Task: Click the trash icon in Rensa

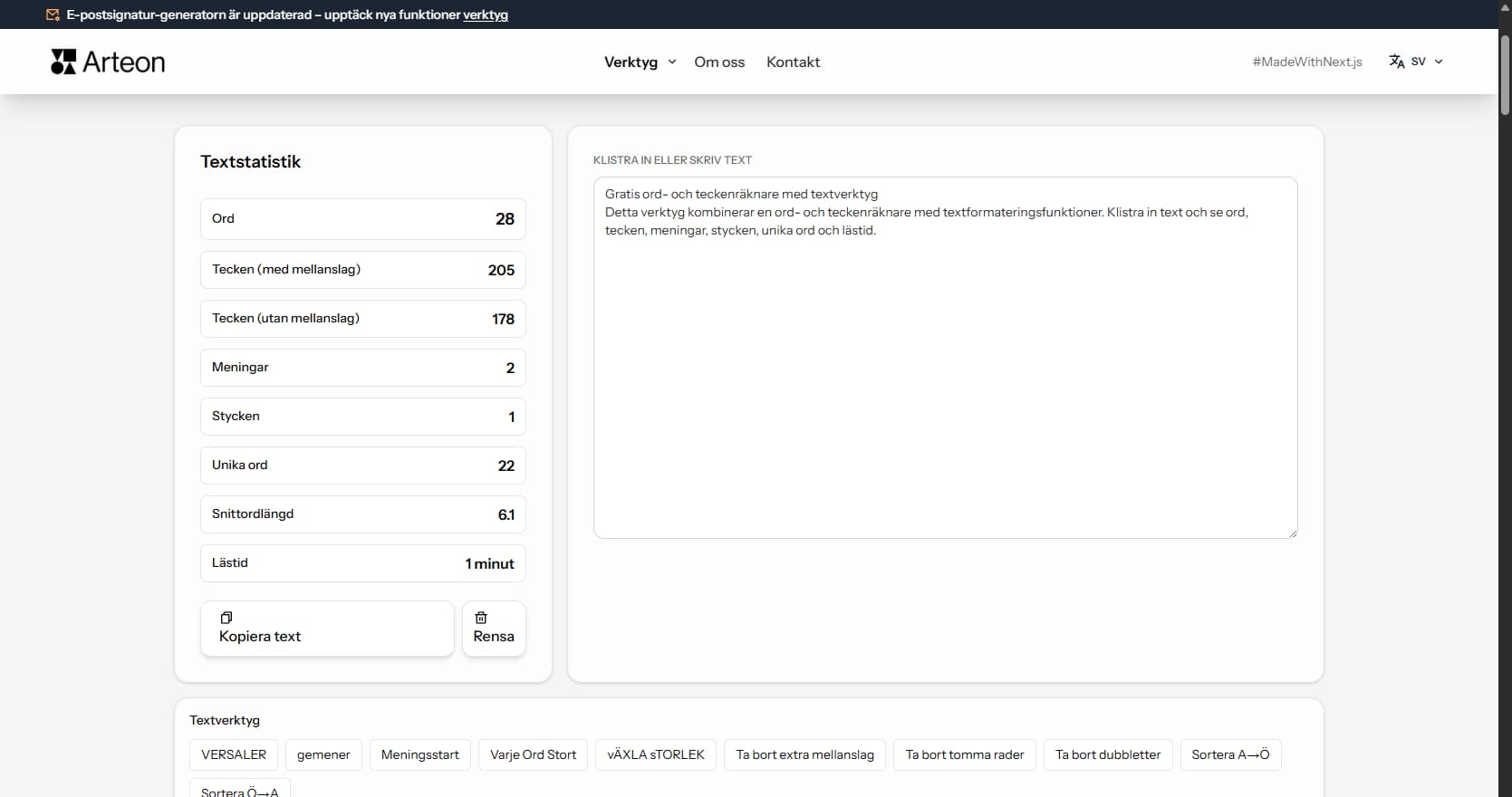Action: (x=481, y=618)
